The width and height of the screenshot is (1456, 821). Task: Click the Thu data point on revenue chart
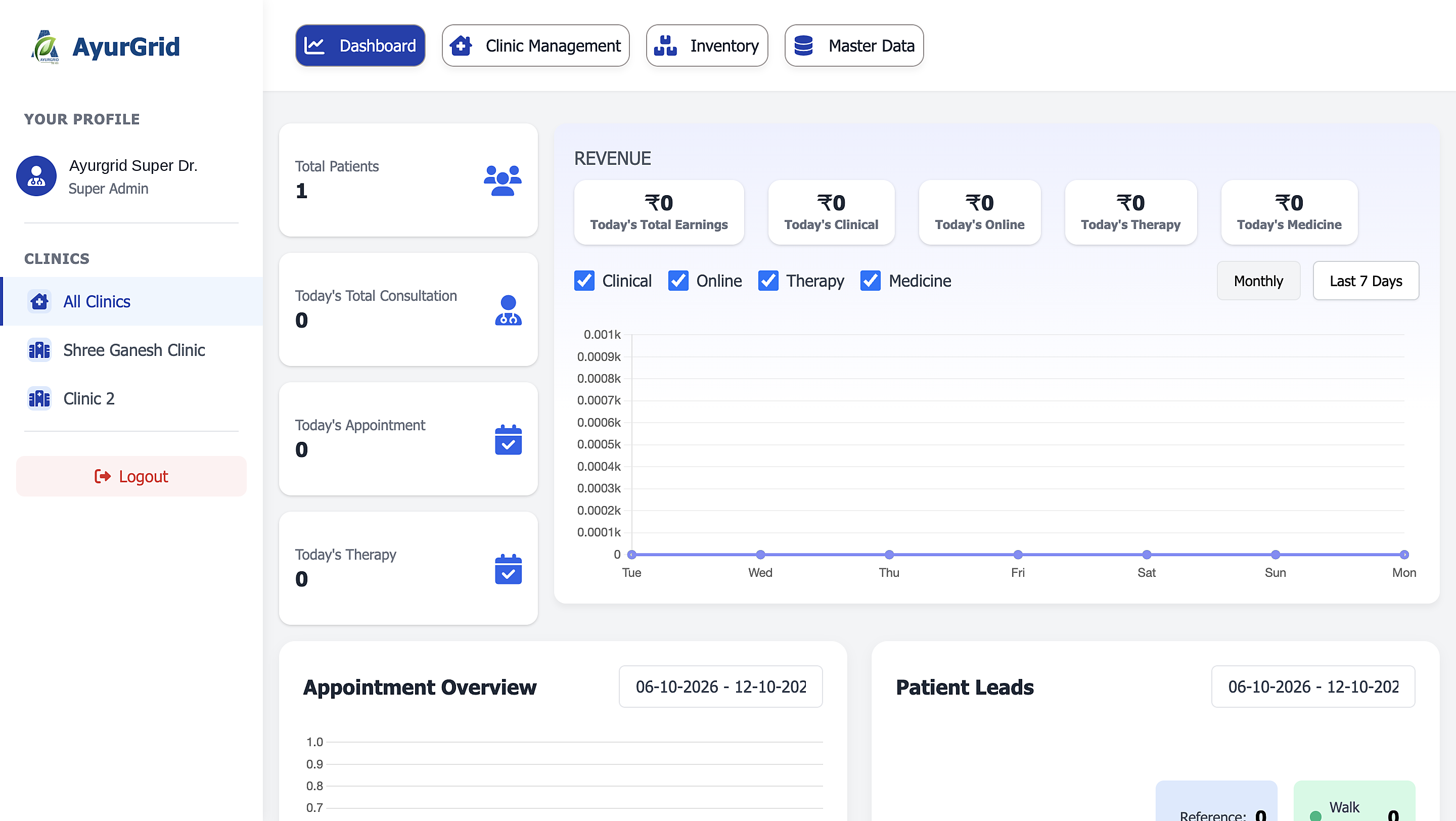(x=889, y=554)
